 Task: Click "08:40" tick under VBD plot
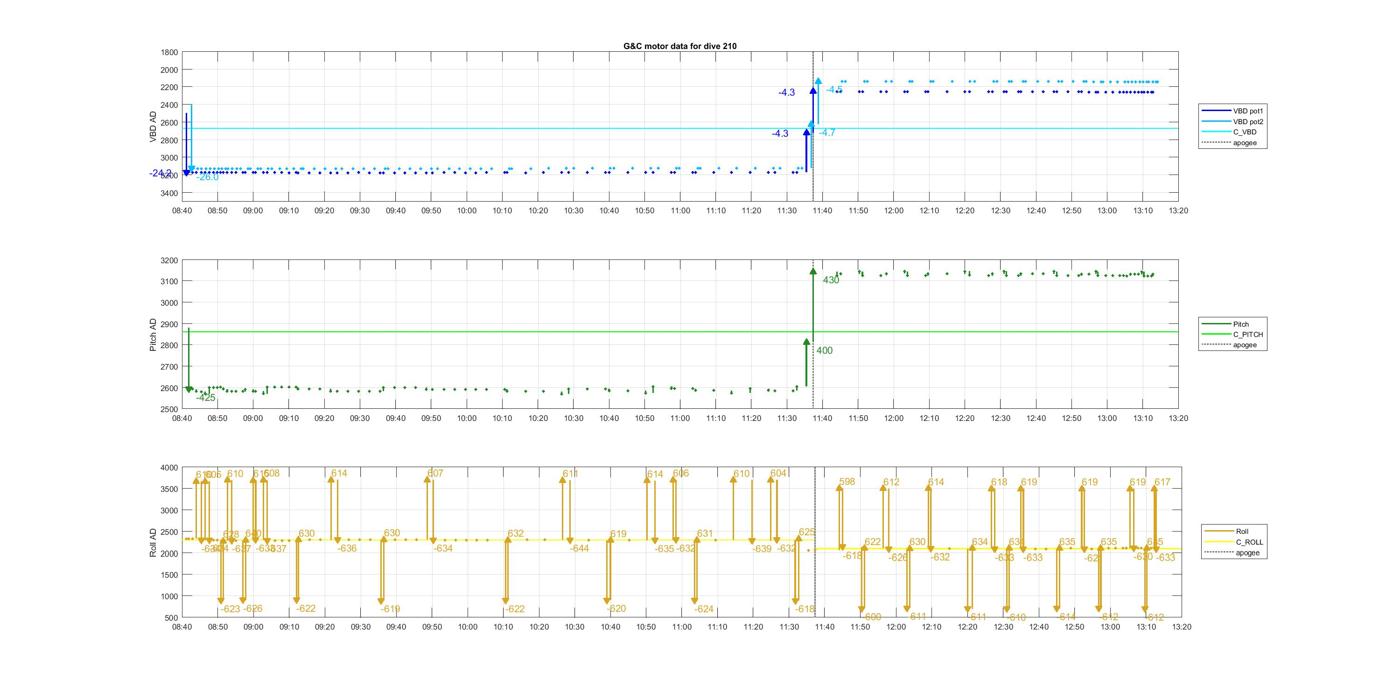click(x=182, y=211)
